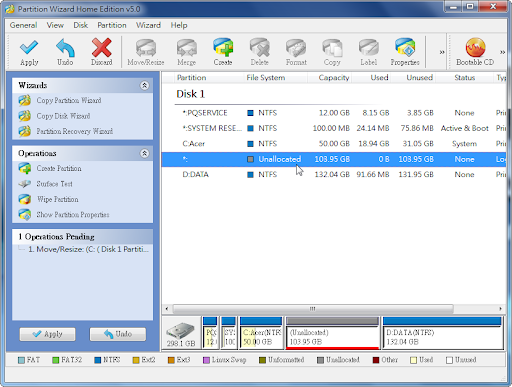This screenshot has width=512, height=387.
Task: Select pending Move/Resize operation entry
Action: (x=88, y=249)
